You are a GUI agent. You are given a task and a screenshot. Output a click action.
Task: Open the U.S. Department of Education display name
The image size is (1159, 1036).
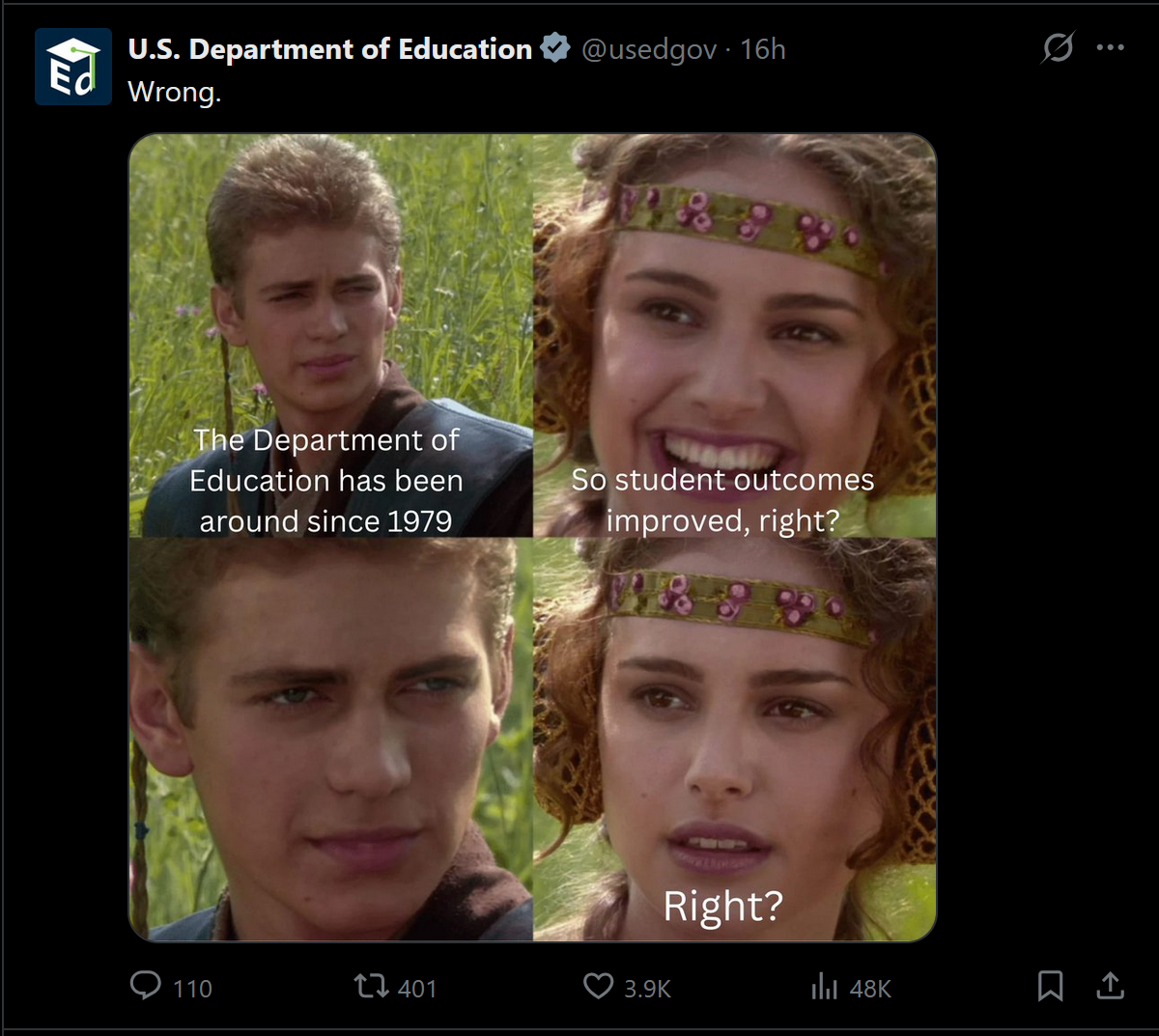(x=330, y=48)
